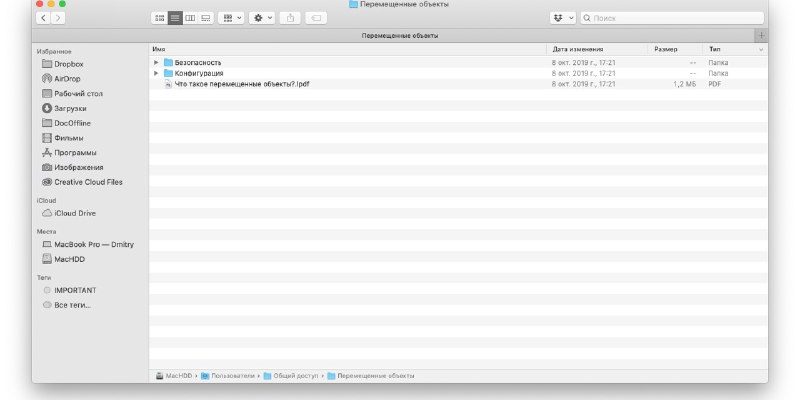Open the Dropbox toolbar menu

pyautogui.click(x=563, y=18)
